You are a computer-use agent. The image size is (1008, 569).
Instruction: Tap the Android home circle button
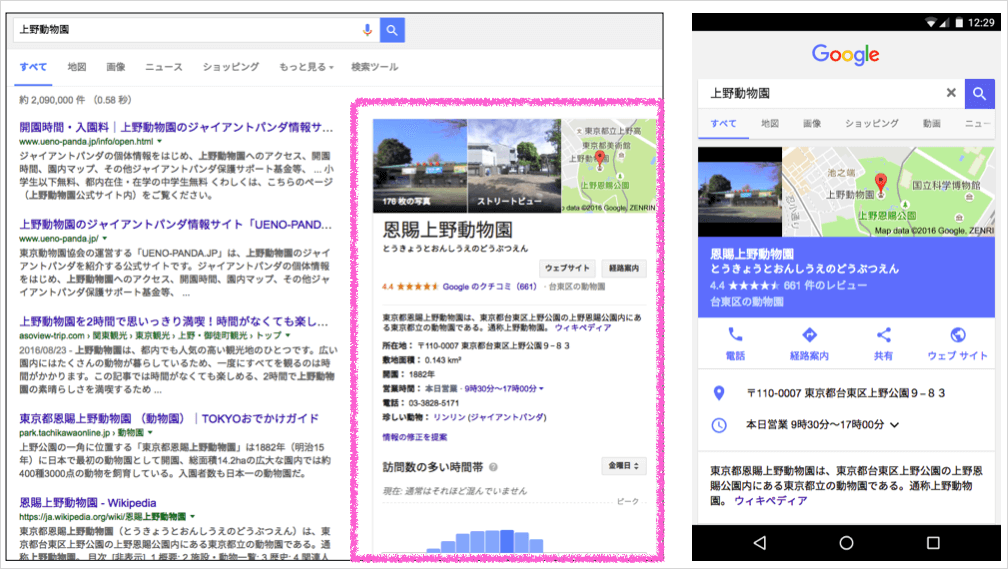846,543
